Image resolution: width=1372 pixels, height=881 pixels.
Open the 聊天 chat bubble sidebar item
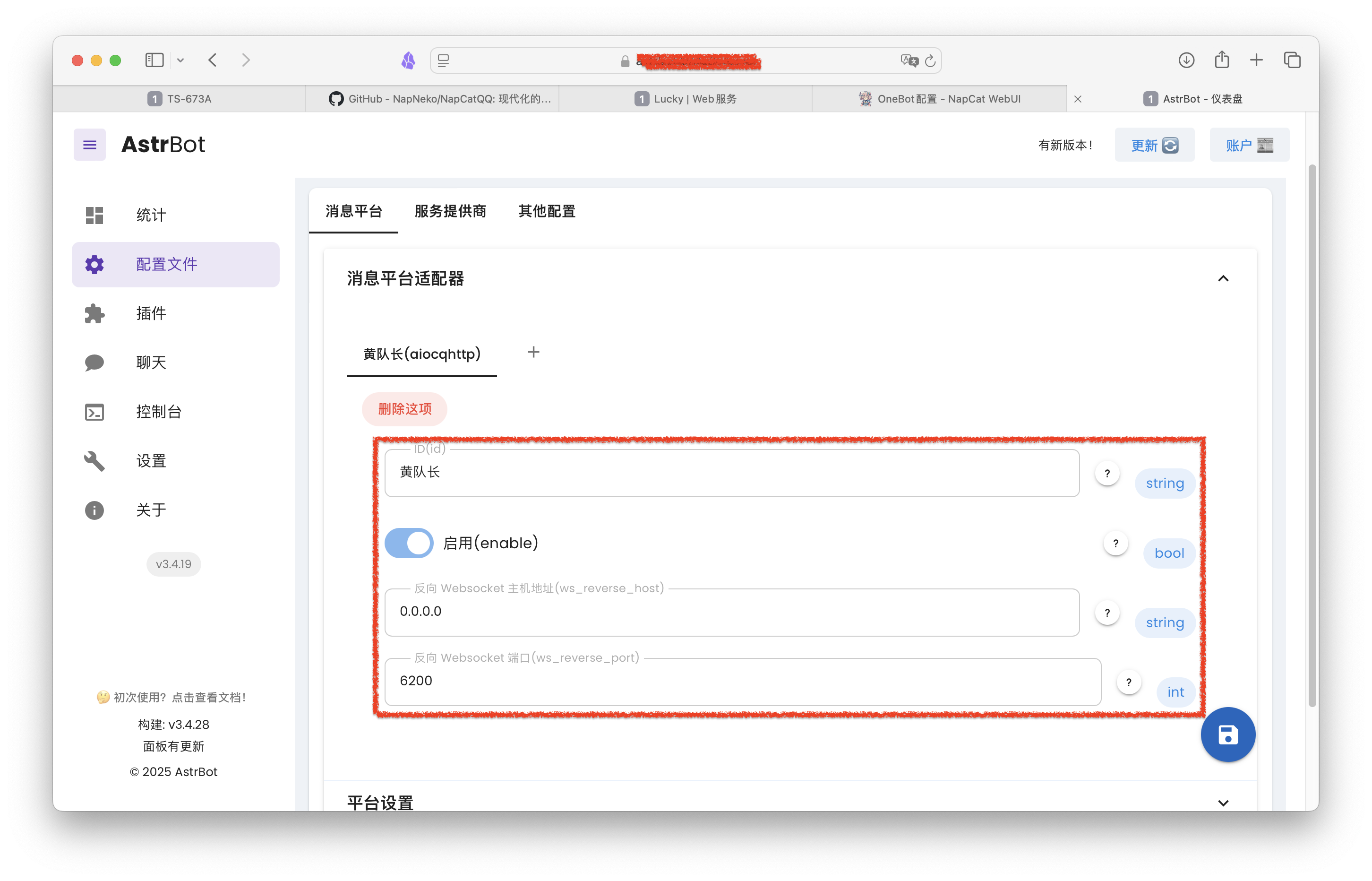[175, 363]
